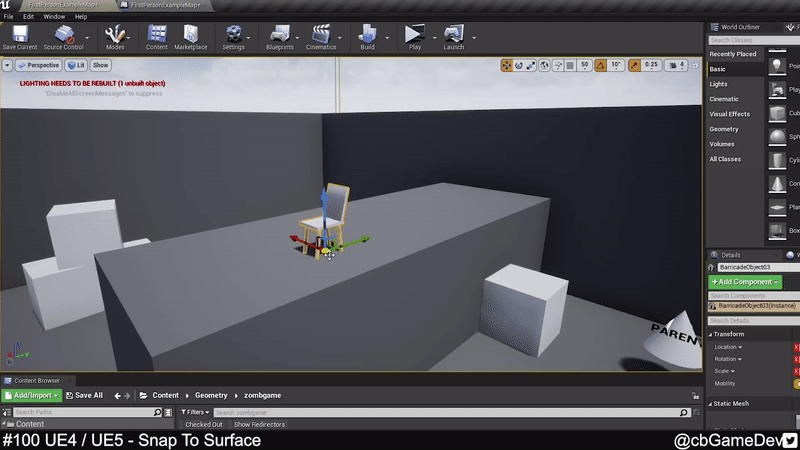Click the Play toolbar icon

[415, 37]
